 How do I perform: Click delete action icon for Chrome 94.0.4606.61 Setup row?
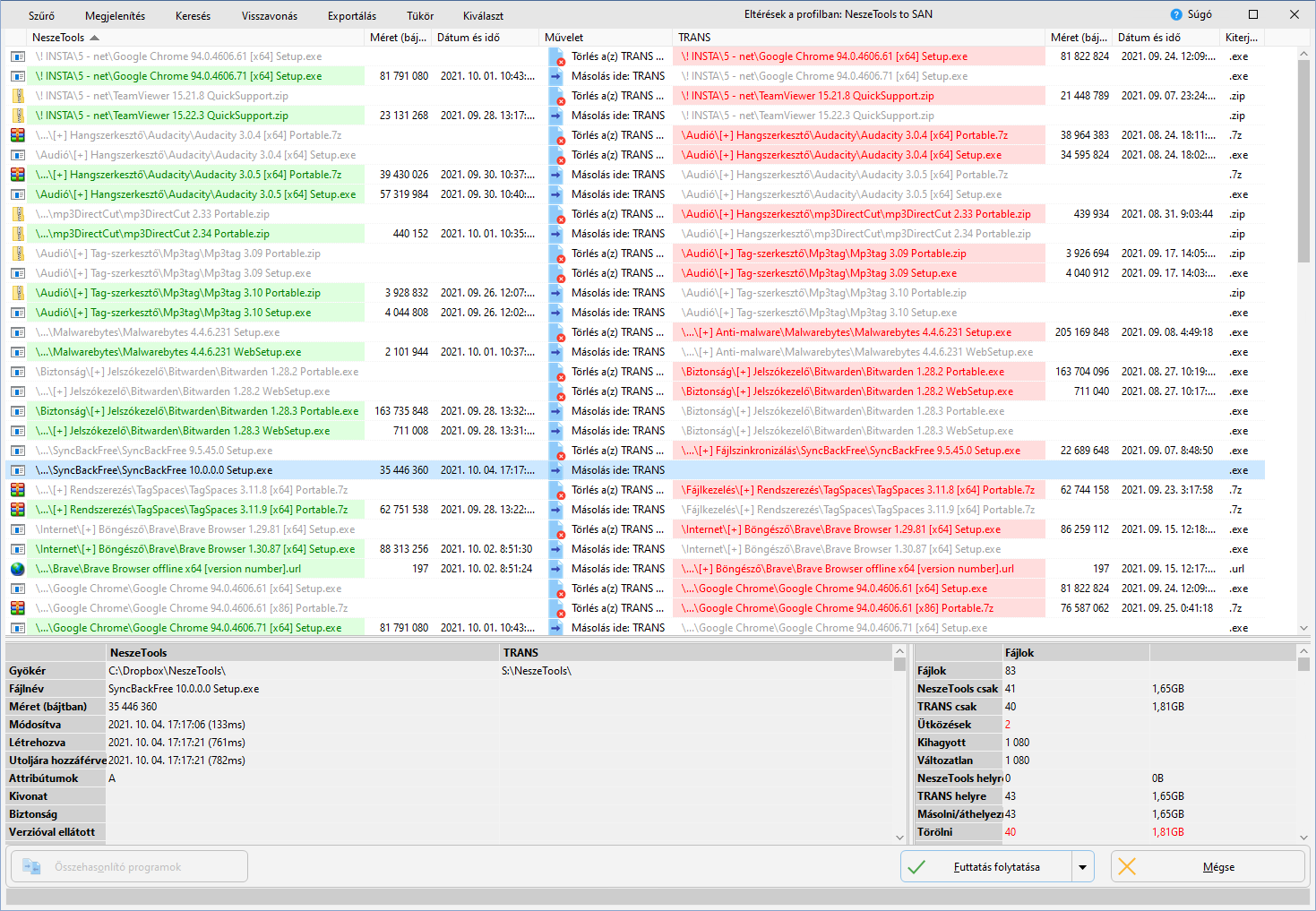(x=556, y=56)
